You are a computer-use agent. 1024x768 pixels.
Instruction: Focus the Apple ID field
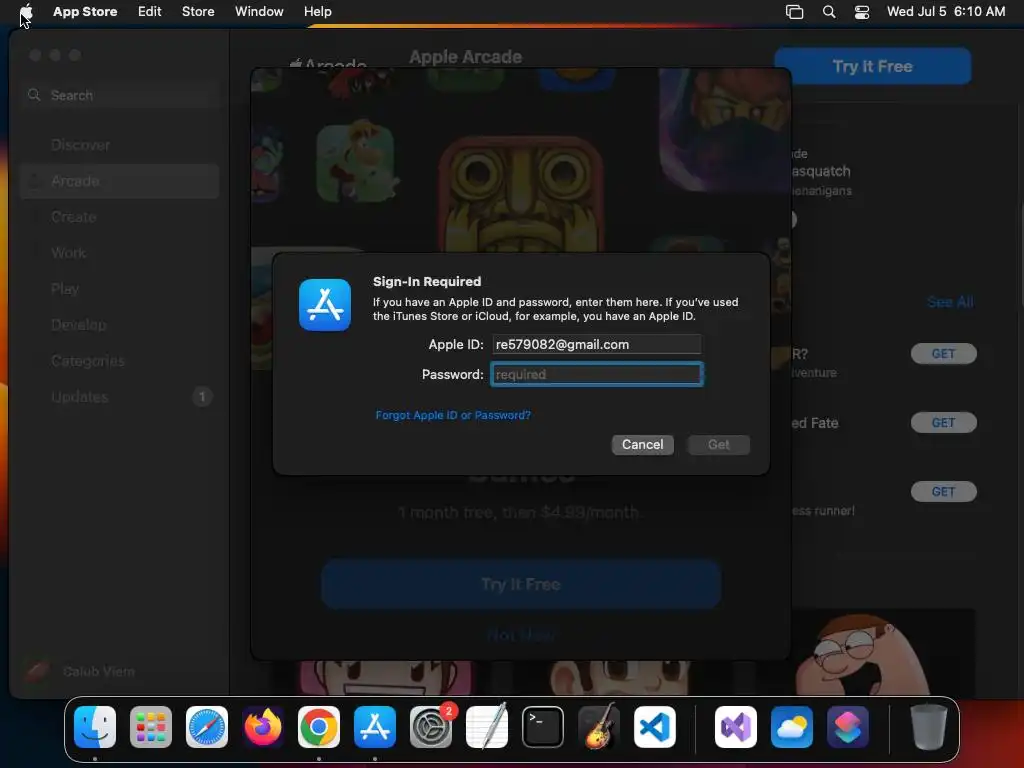tap(596, 344)
